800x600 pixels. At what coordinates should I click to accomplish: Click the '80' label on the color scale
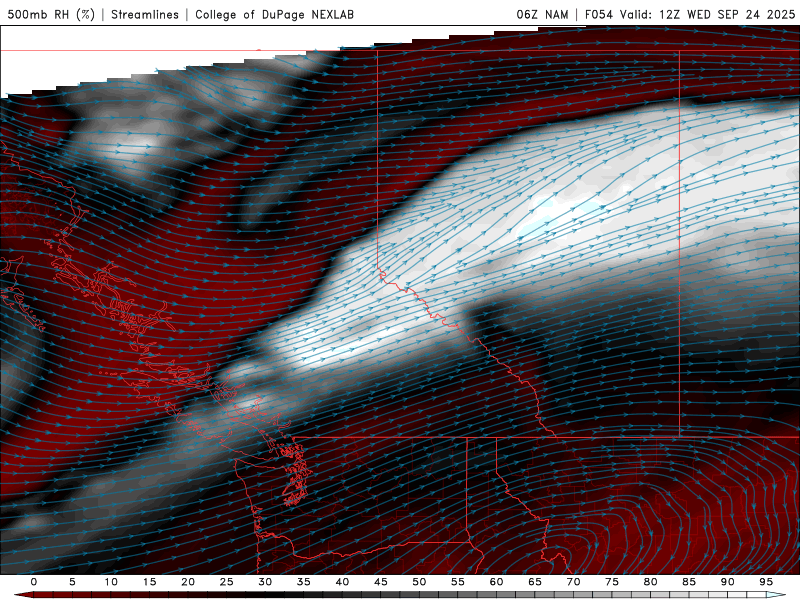[651, 582]
